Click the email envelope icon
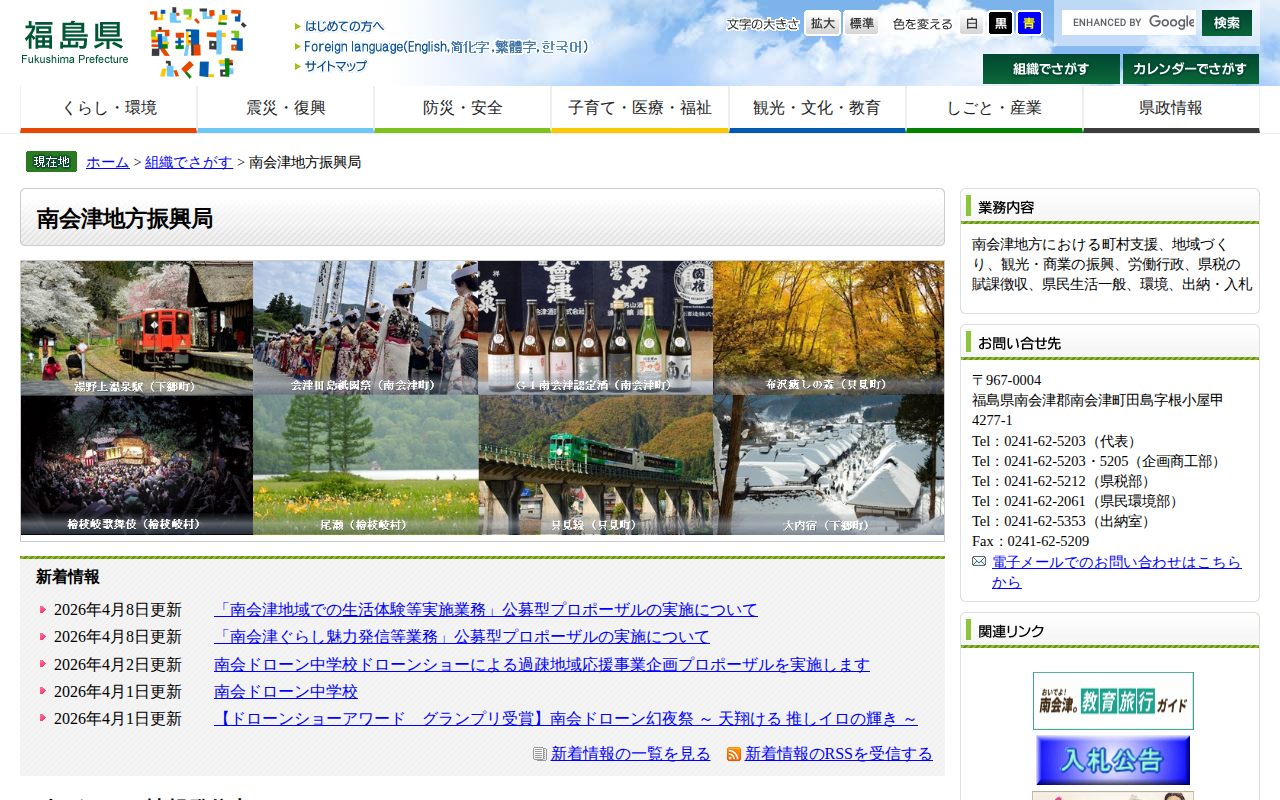 coord(979,561)
